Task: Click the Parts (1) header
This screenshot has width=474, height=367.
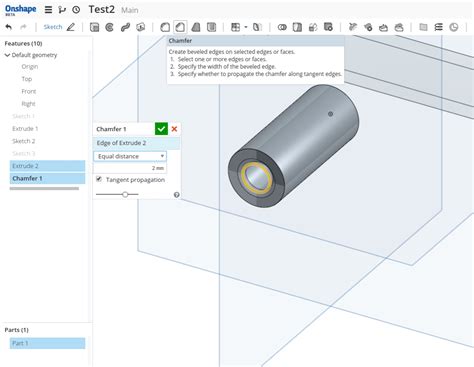Action: click(x=16, y=330)
